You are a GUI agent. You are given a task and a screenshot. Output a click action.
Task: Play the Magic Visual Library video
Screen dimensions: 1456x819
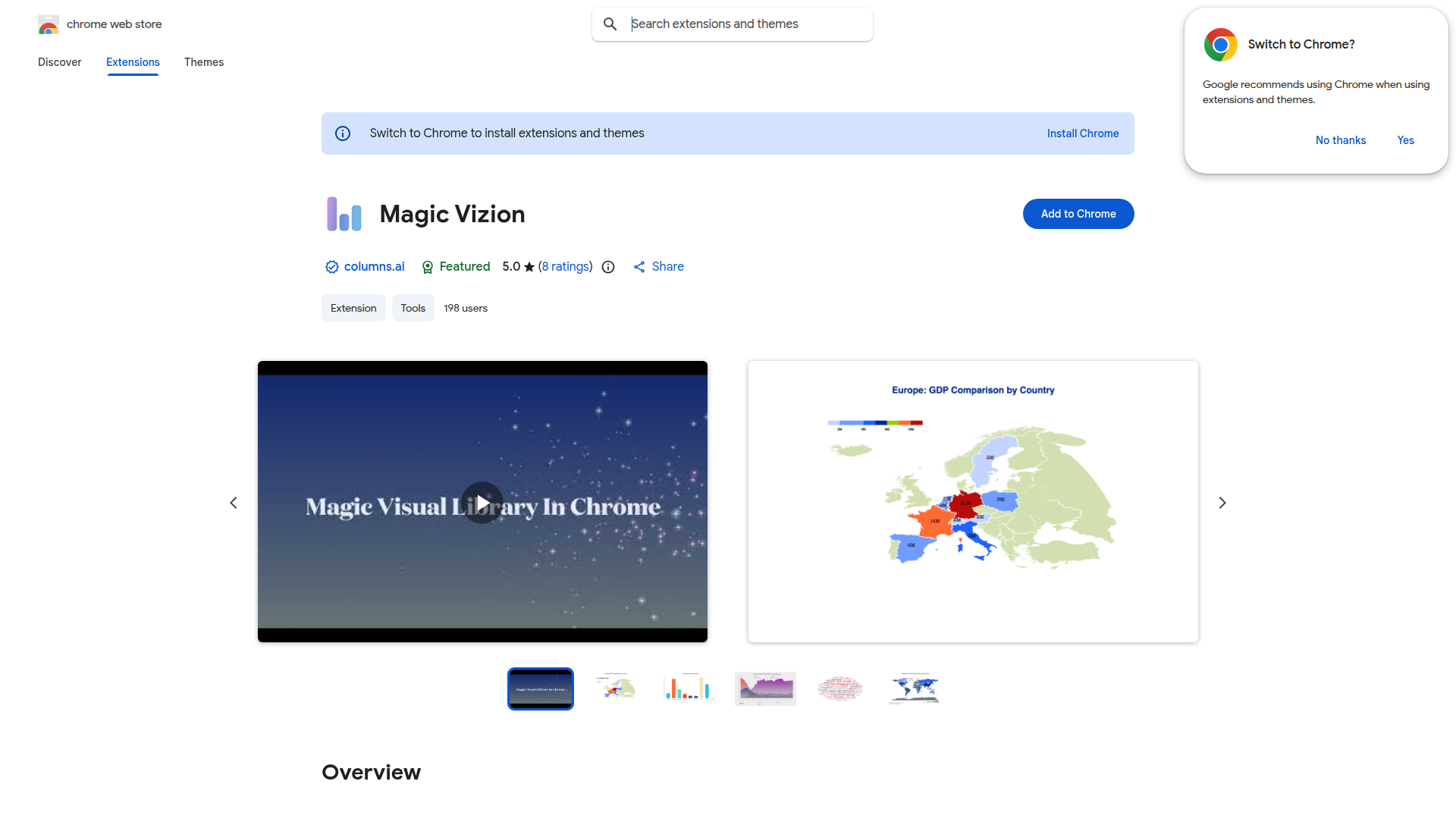click(482, 503)
